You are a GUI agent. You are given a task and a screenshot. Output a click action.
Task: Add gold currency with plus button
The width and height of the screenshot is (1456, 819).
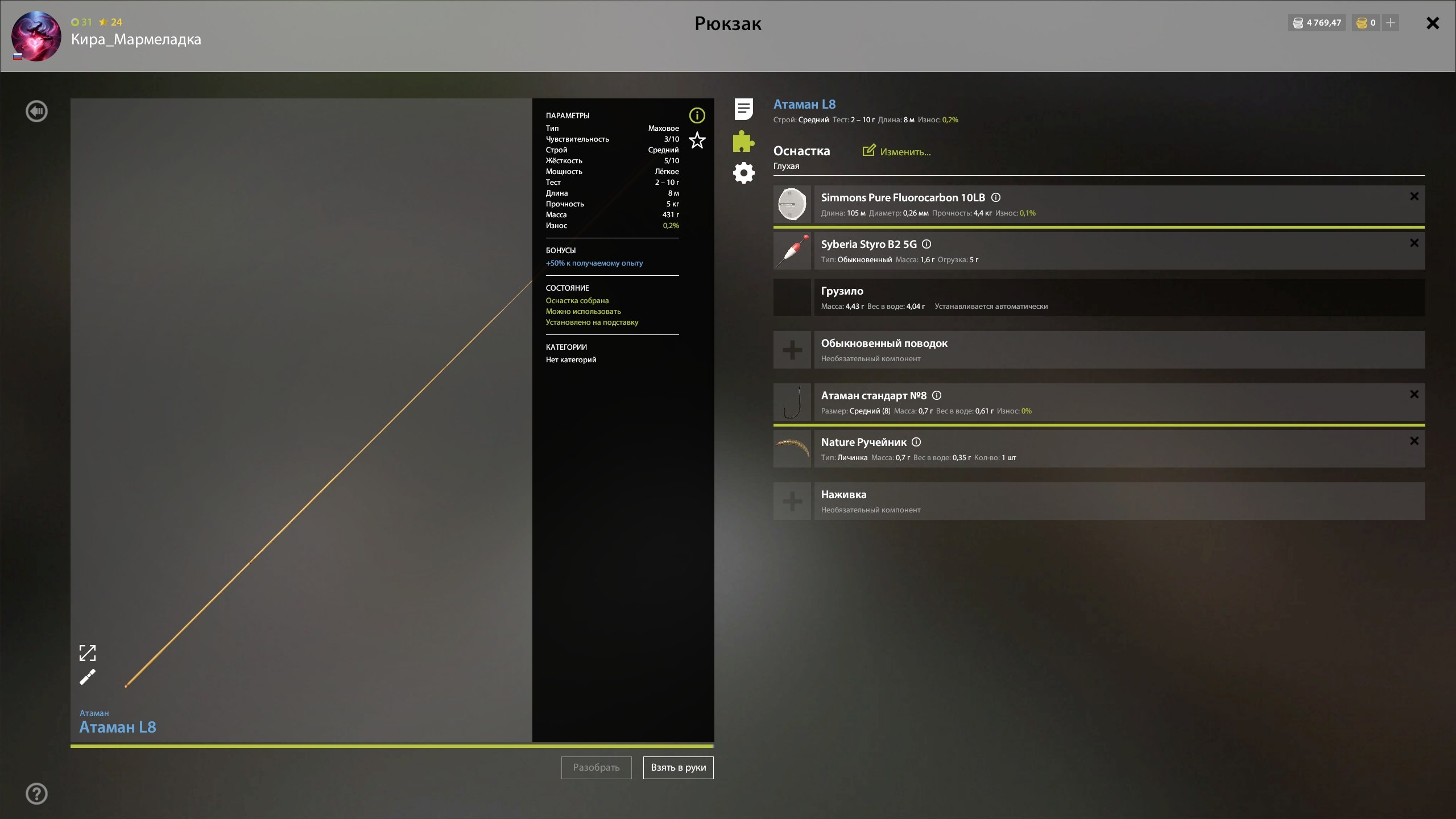click(x=1390, y=23)
